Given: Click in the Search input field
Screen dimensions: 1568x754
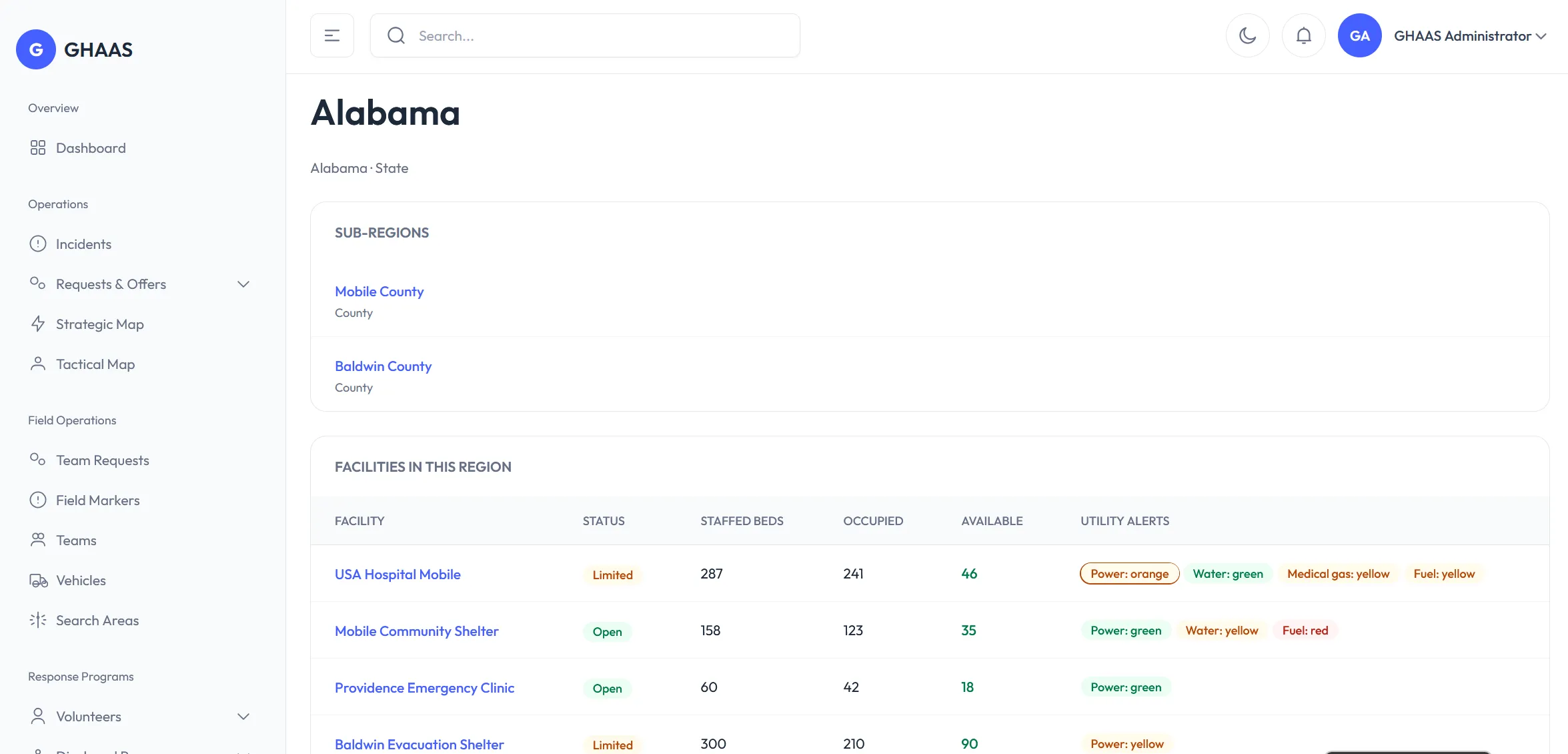Looking at the screenshot, I should click(x=585, y=35).
